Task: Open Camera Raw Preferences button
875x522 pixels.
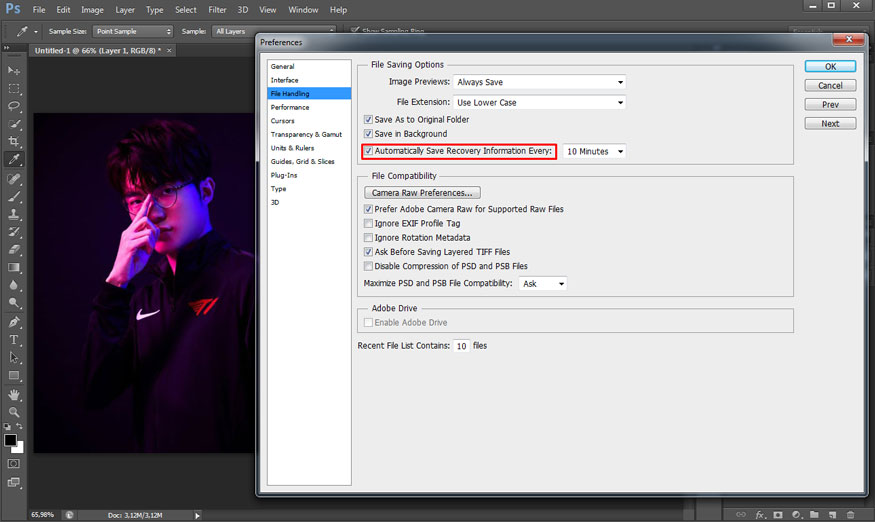Action: 422,193
